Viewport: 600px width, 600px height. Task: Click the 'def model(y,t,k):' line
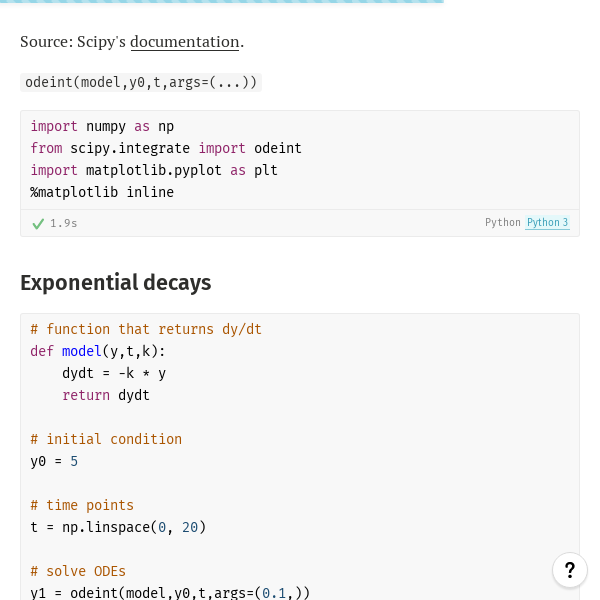tap(98, 351)
